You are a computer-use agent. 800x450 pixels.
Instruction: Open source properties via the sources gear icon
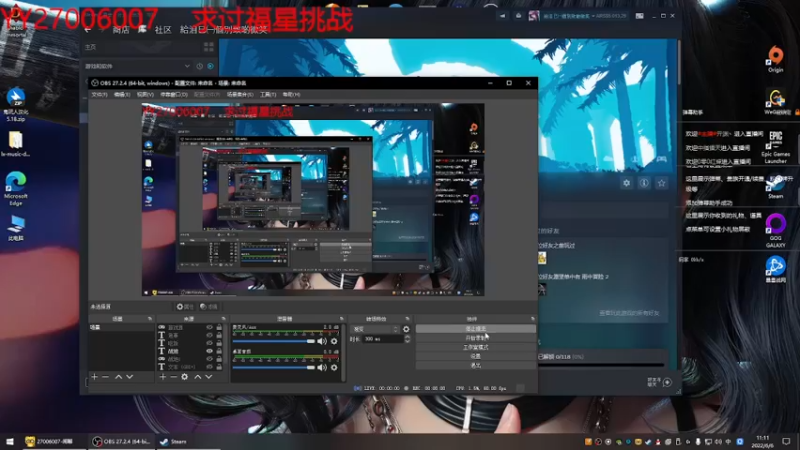click(185, 377)
